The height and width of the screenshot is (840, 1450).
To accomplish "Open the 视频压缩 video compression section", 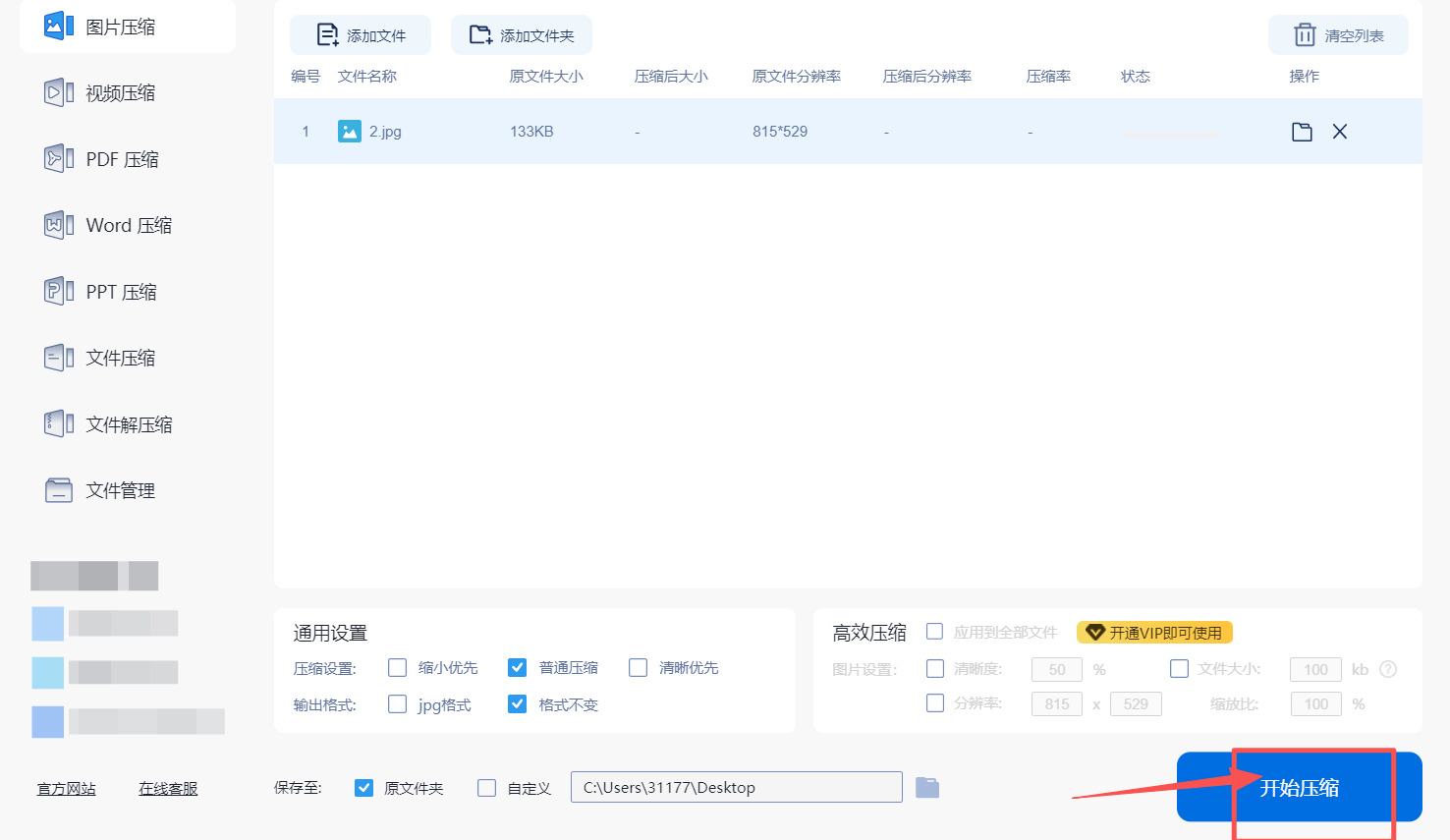I will 119,93.
